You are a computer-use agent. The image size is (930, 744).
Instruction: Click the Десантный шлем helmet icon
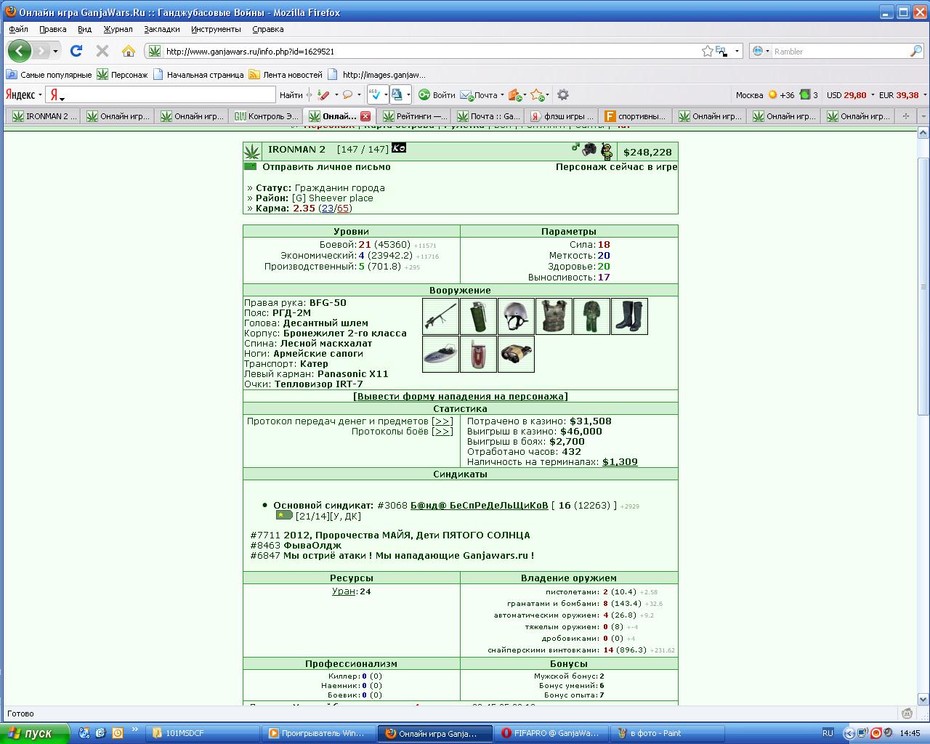tap(516, 316)
